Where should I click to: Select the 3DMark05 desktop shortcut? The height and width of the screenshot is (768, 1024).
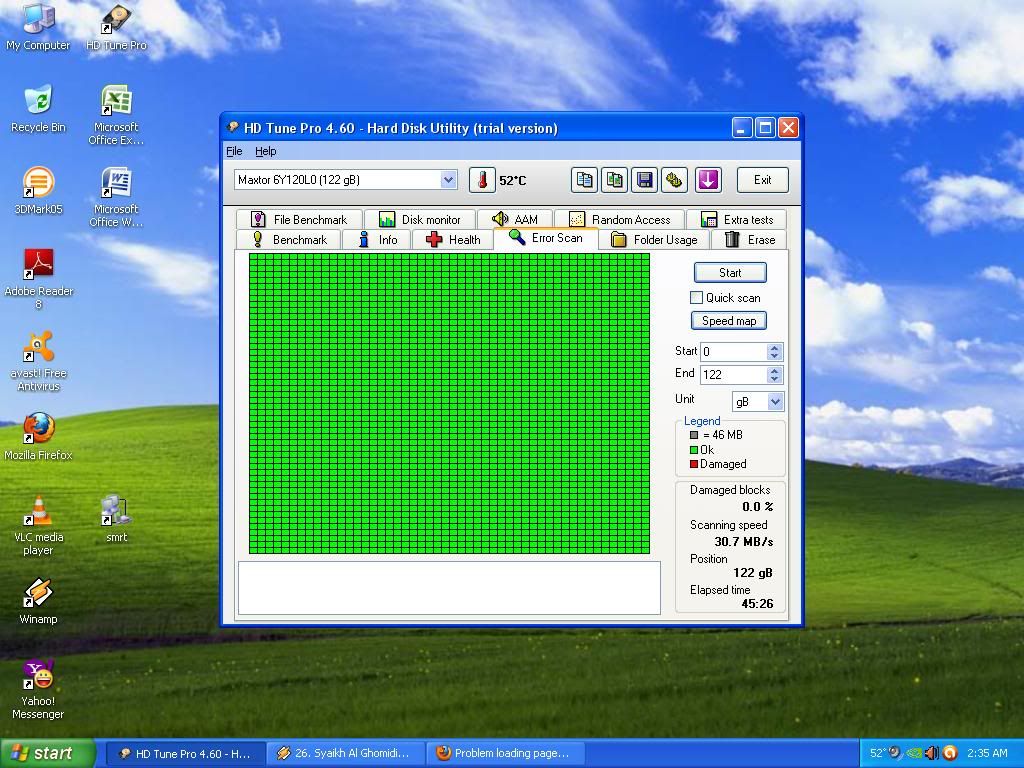pyautogui.click(x=38, y=191)
